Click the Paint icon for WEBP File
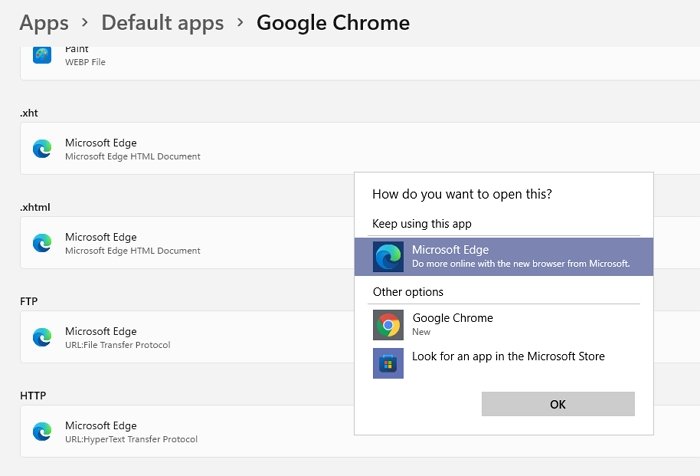700x476 pixels. point(42,56)
